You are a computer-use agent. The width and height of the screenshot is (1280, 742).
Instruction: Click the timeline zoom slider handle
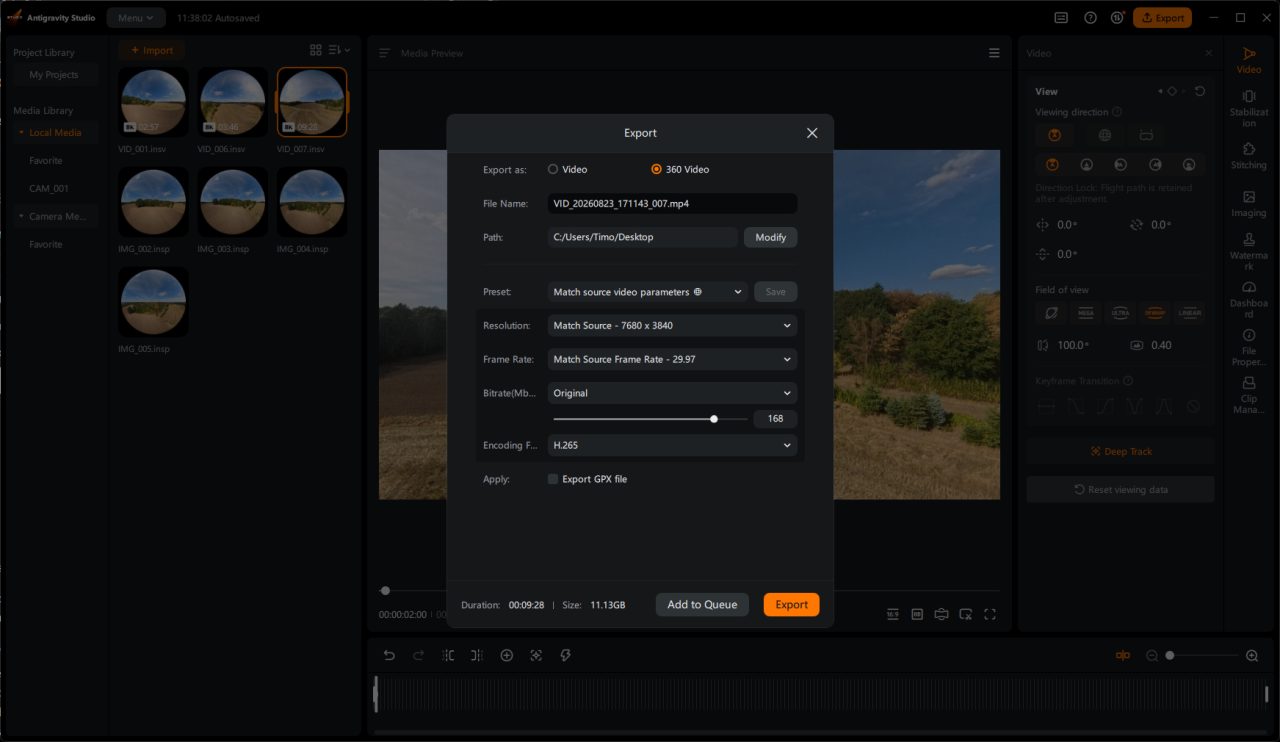pyautogui.click(x=1170, y=655)
